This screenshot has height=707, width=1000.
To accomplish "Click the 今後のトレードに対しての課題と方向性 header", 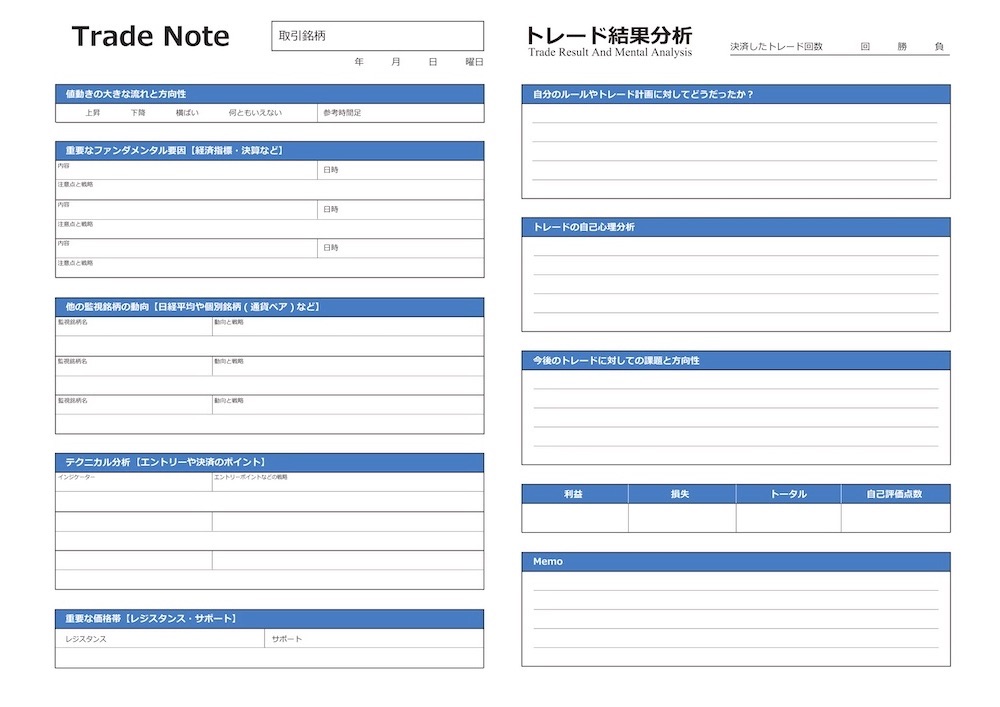I will click(736, 360).
